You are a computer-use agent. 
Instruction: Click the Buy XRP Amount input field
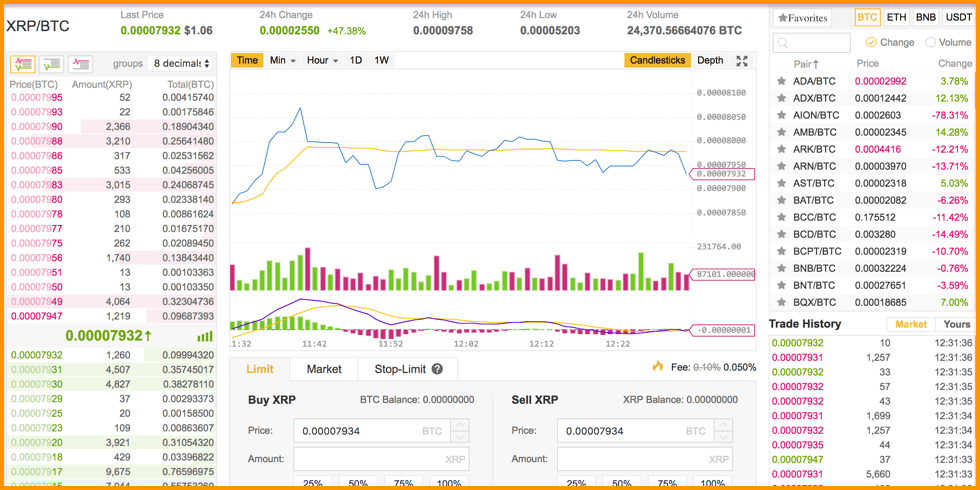(381, 459)
